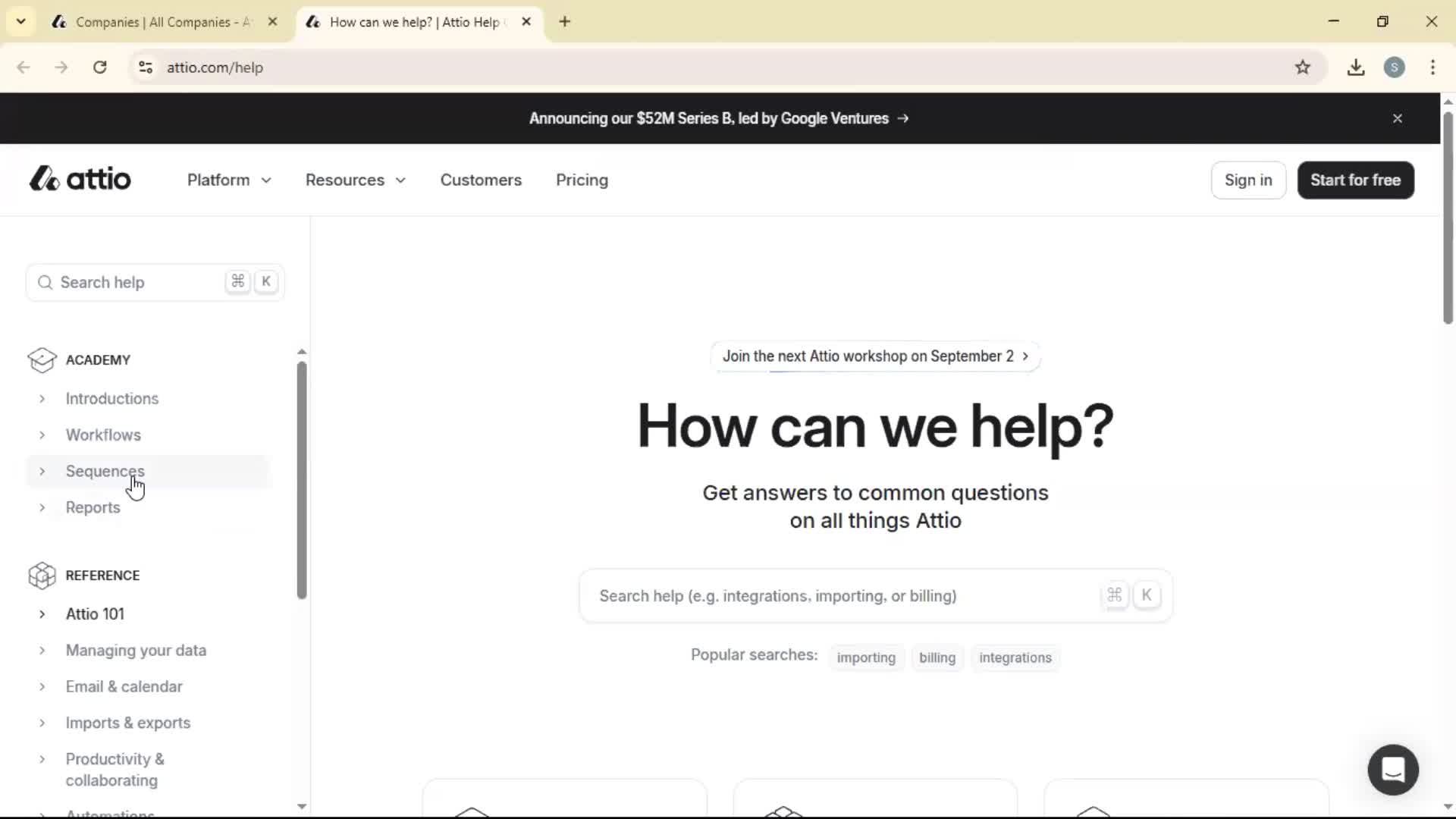Click the magnifier in the sidebar search
Image resolution: width=1456 pixels, height=819 pixels.
(45, 282)
